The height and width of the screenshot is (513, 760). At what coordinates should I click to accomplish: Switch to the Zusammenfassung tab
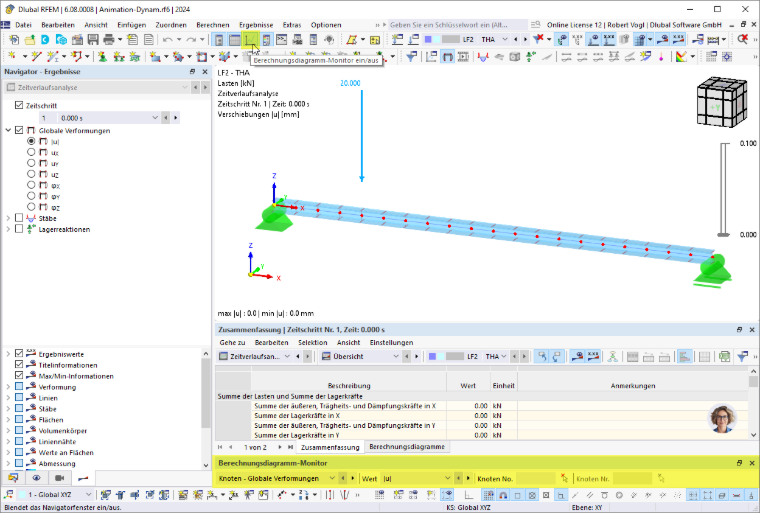(330, 447)
